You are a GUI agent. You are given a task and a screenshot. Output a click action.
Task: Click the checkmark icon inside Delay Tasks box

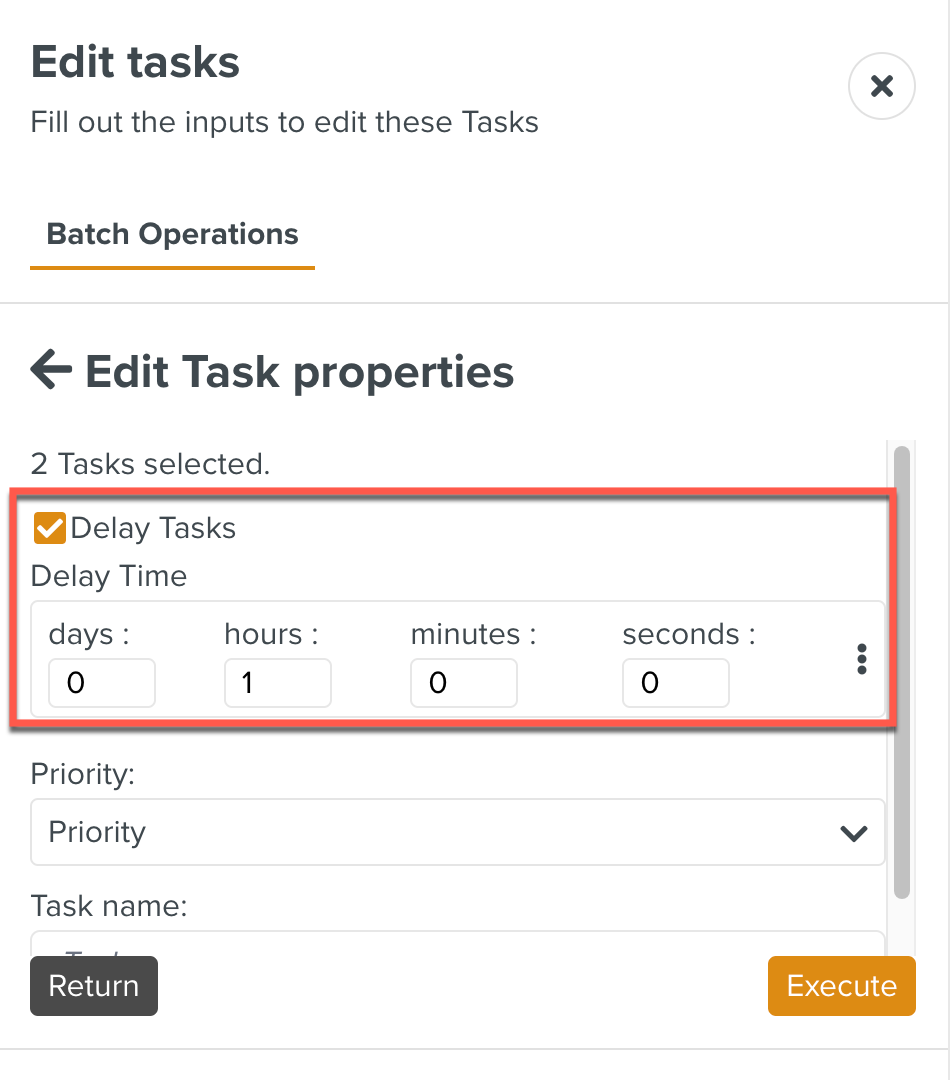pos(49,527)
